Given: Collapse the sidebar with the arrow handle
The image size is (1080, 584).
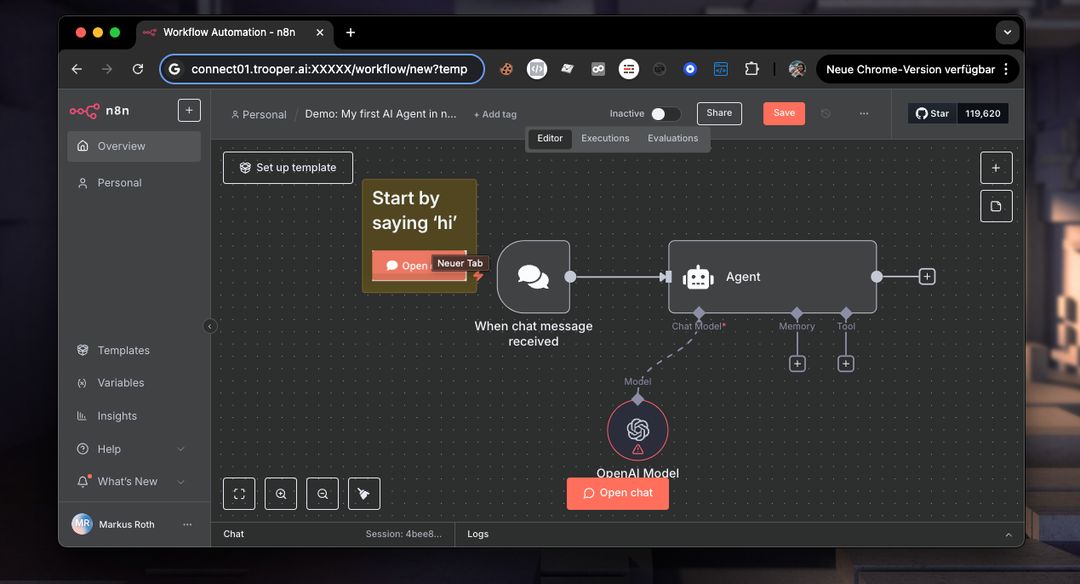Looking at the screenshot, I should pyautogui.click(x=210, y=326).
